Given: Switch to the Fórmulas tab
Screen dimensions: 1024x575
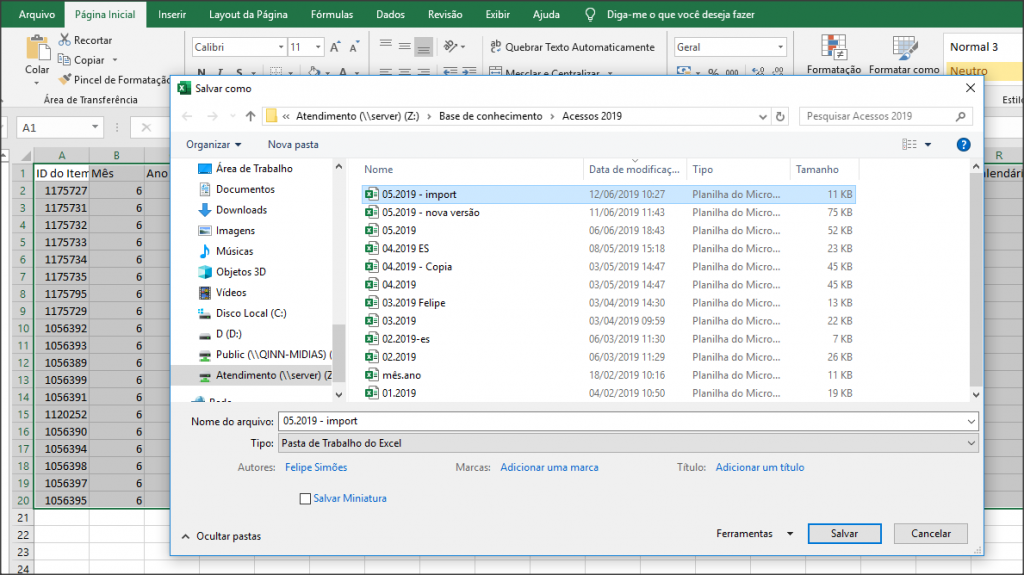Looking at the screenshot, I should (x=332, y=14).
